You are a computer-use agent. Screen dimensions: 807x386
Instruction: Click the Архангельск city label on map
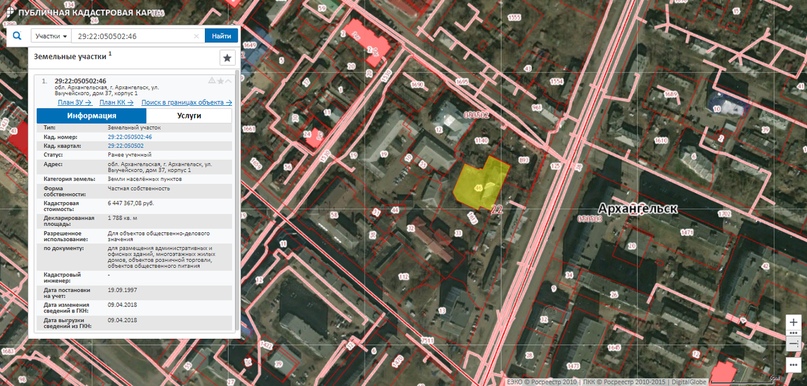[638, 208]
